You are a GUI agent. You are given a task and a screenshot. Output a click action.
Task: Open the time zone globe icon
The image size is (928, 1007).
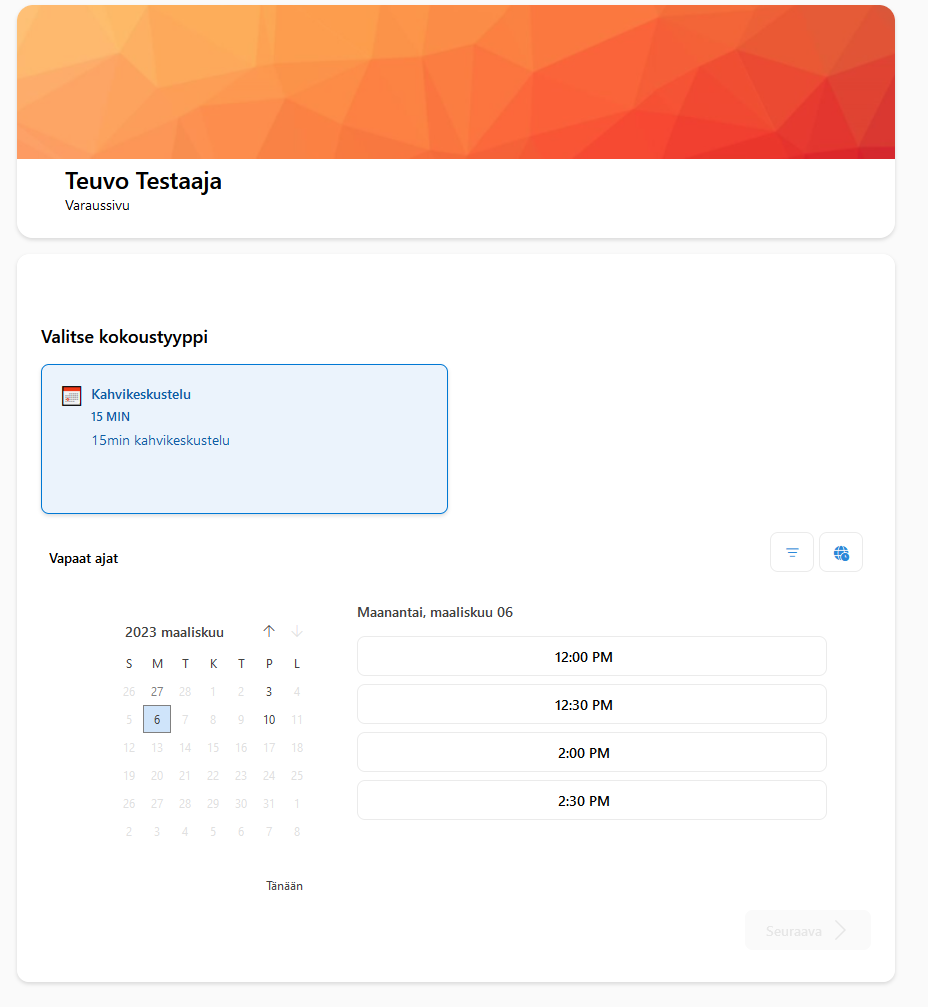(841, 552)
